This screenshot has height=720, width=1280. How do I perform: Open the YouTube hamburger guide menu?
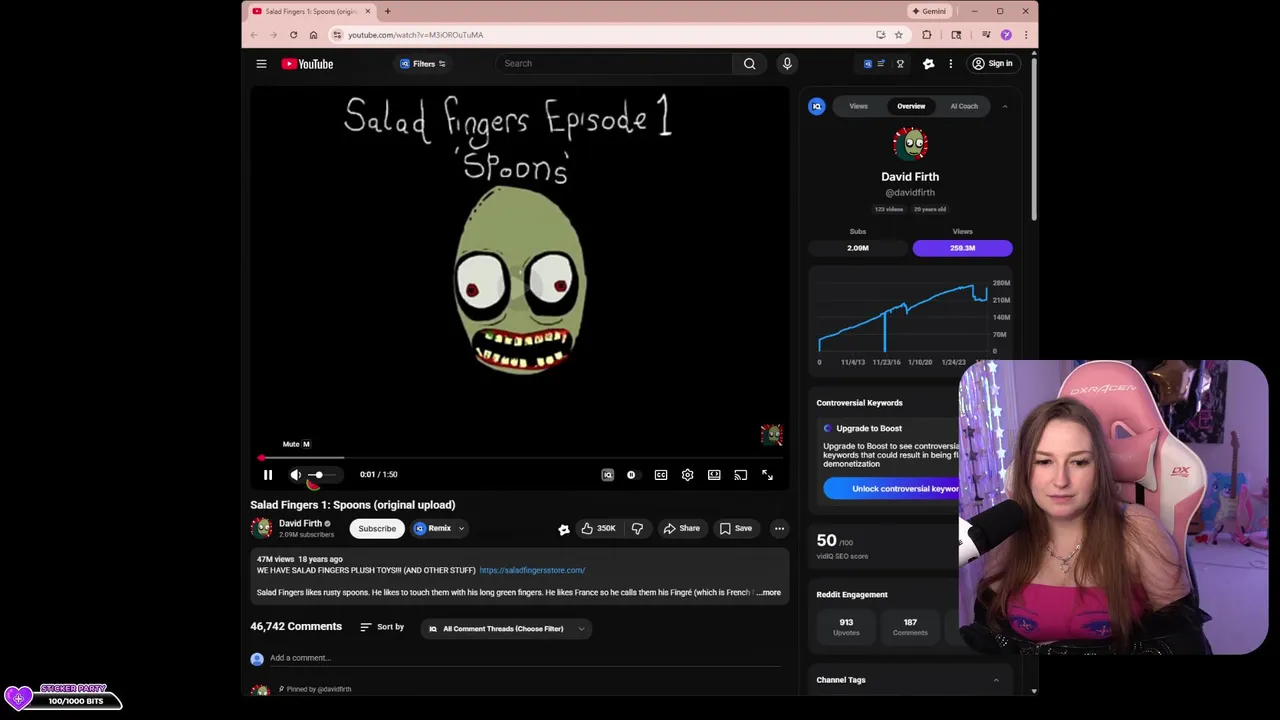[261, 64]
